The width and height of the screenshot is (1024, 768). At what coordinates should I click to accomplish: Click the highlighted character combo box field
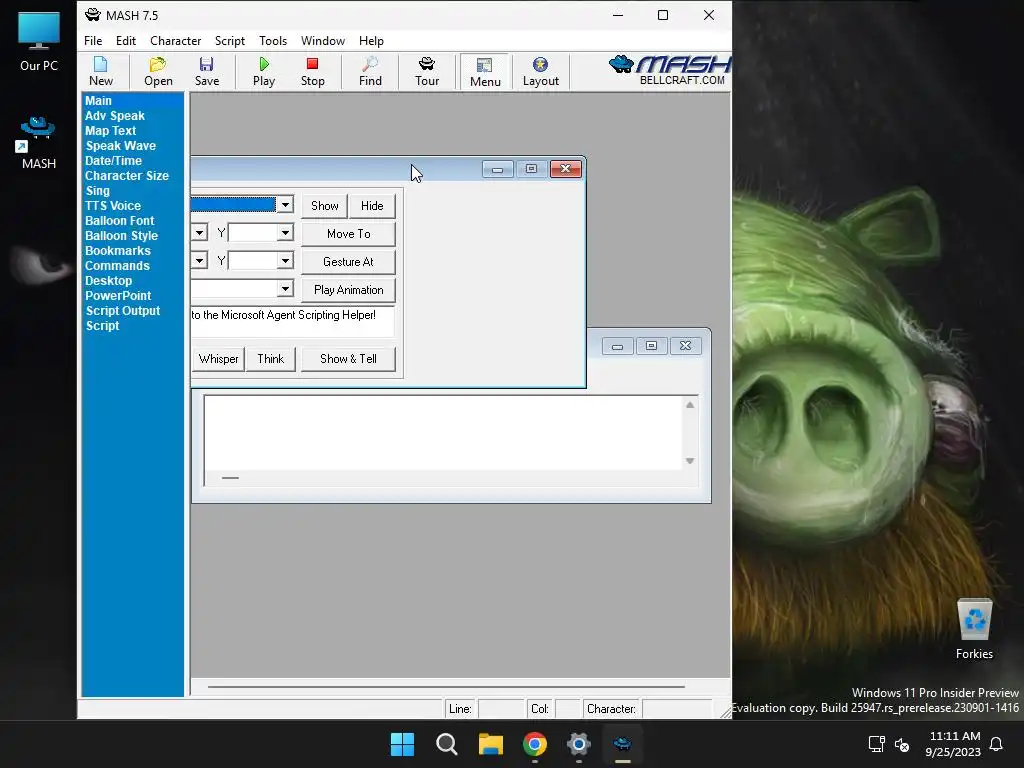tap(234, 205)
